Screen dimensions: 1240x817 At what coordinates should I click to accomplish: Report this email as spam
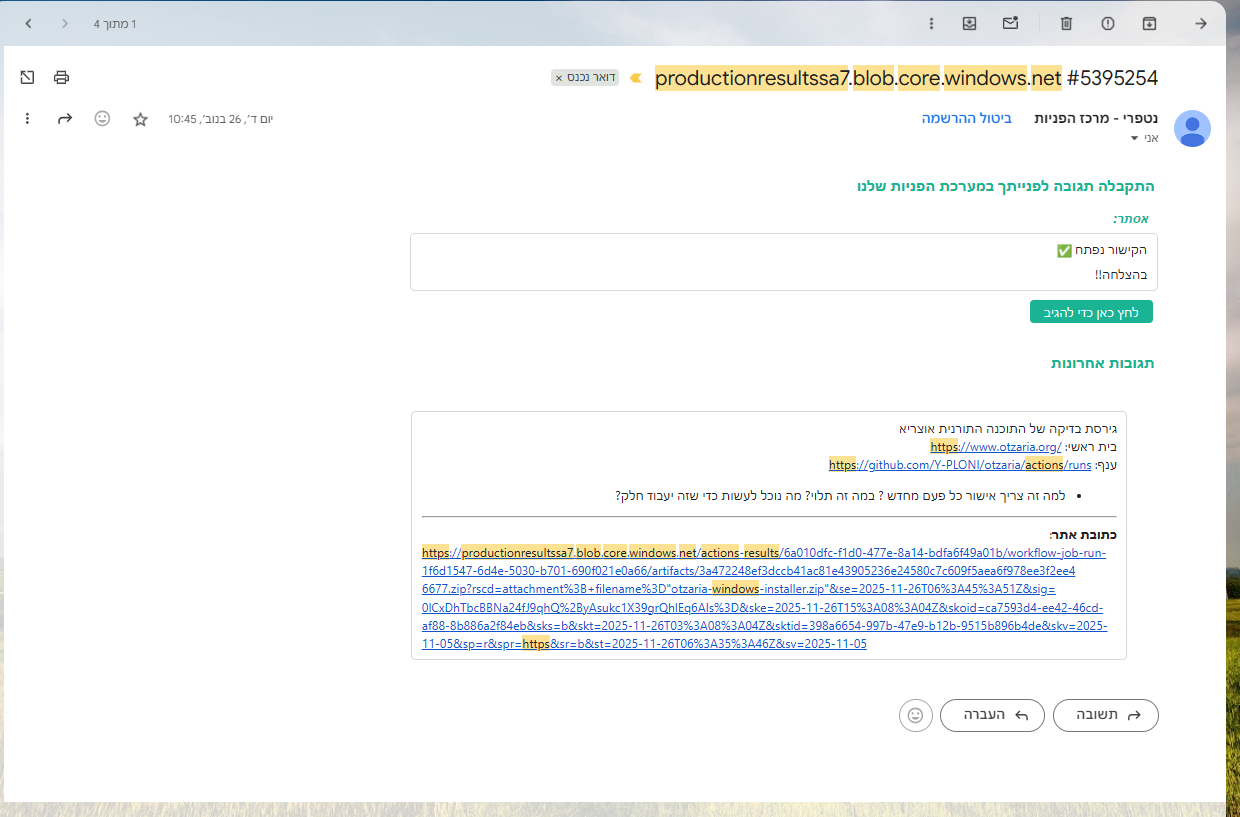tap(1108, 23)
